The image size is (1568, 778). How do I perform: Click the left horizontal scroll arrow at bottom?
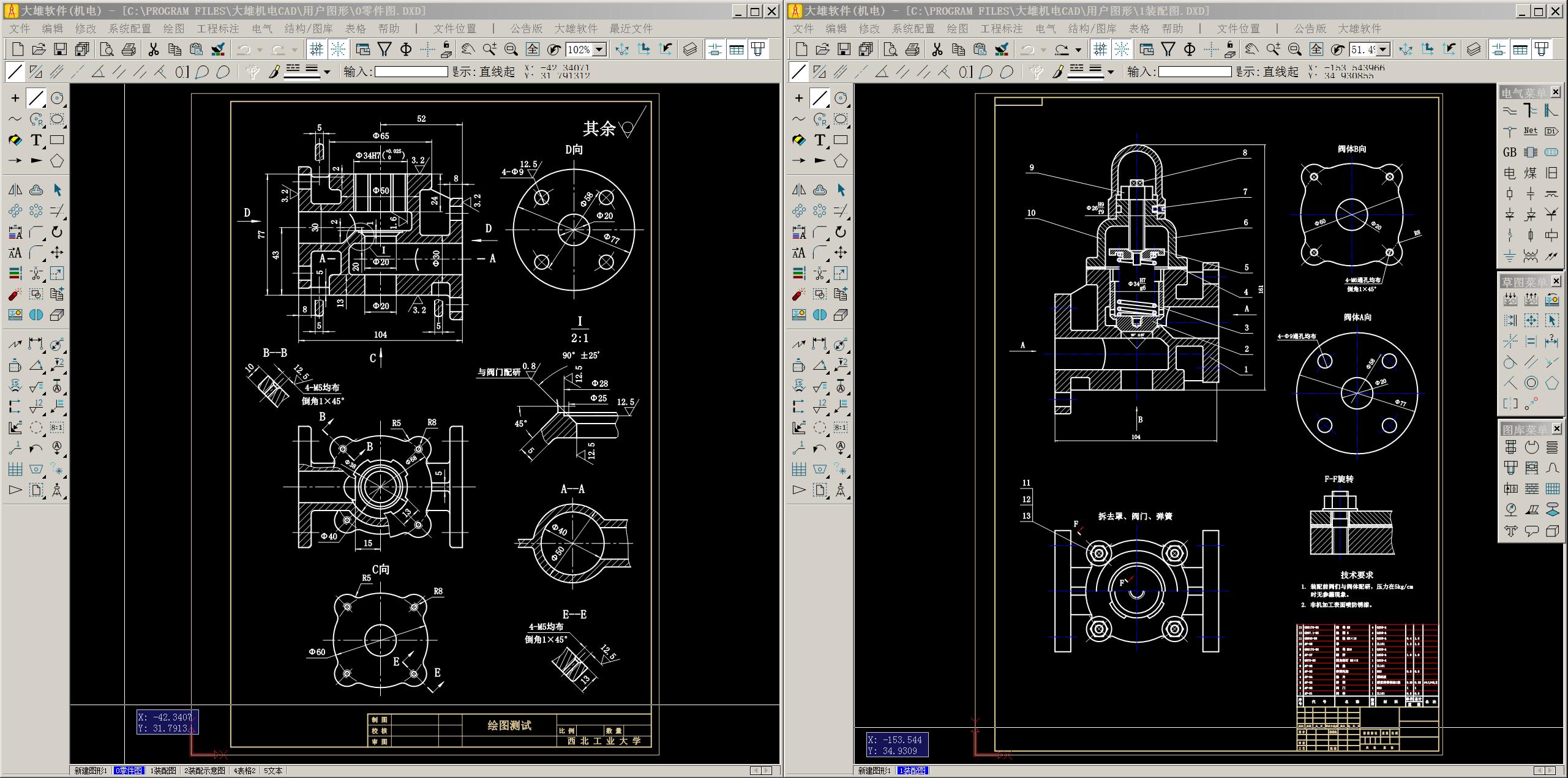pyautogui.click(x=756, y=771)
